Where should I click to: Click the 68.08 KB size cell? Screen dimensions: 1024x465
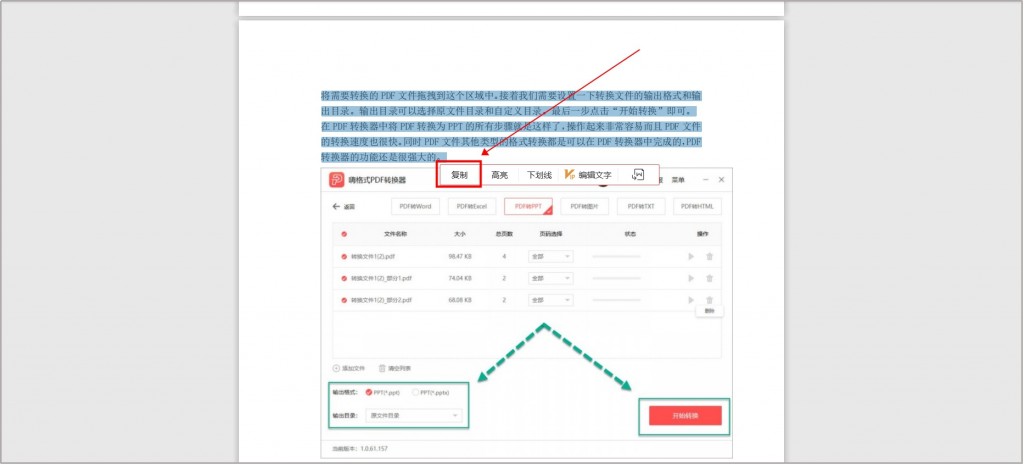460,300
